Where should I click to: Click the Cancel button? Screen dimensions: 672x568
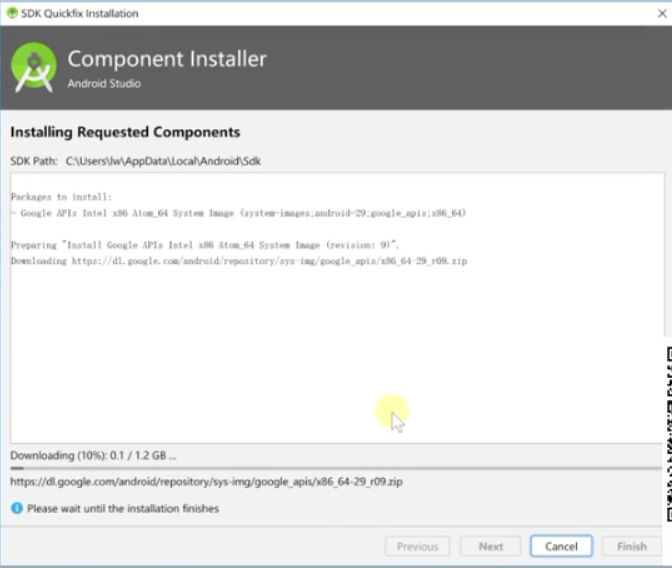(561, 546)
